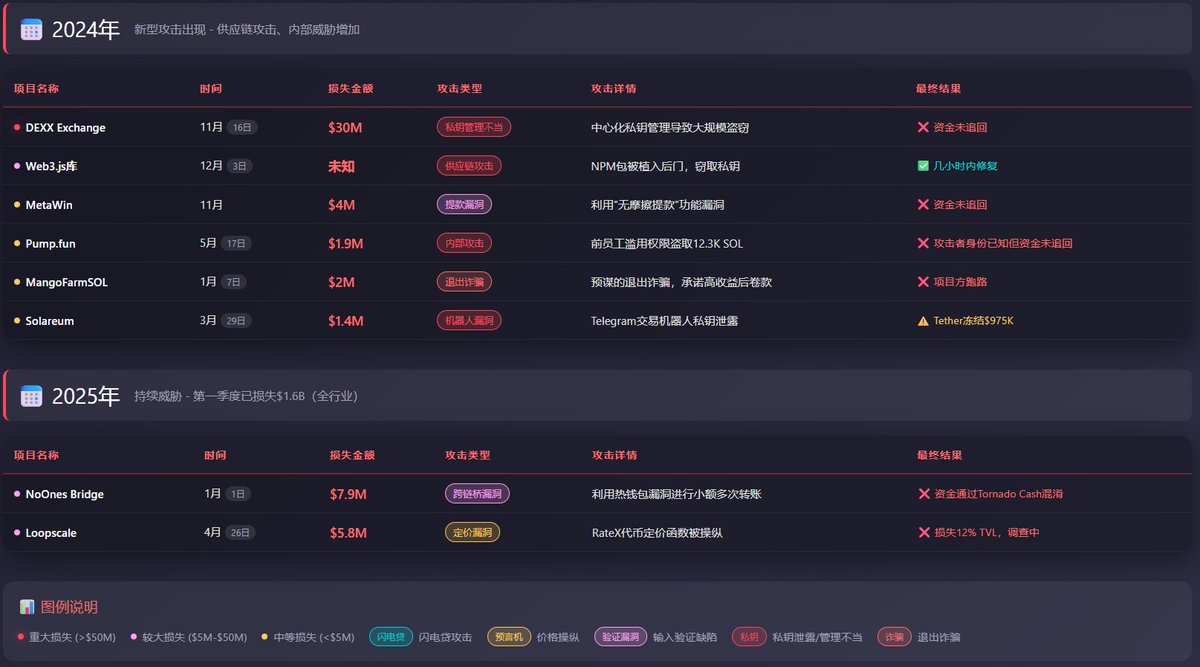This screenshot has width=1200, height=667.
Task: Click the warning triangle beside Tether冻结$975K
Action: (x=923, y=321)
